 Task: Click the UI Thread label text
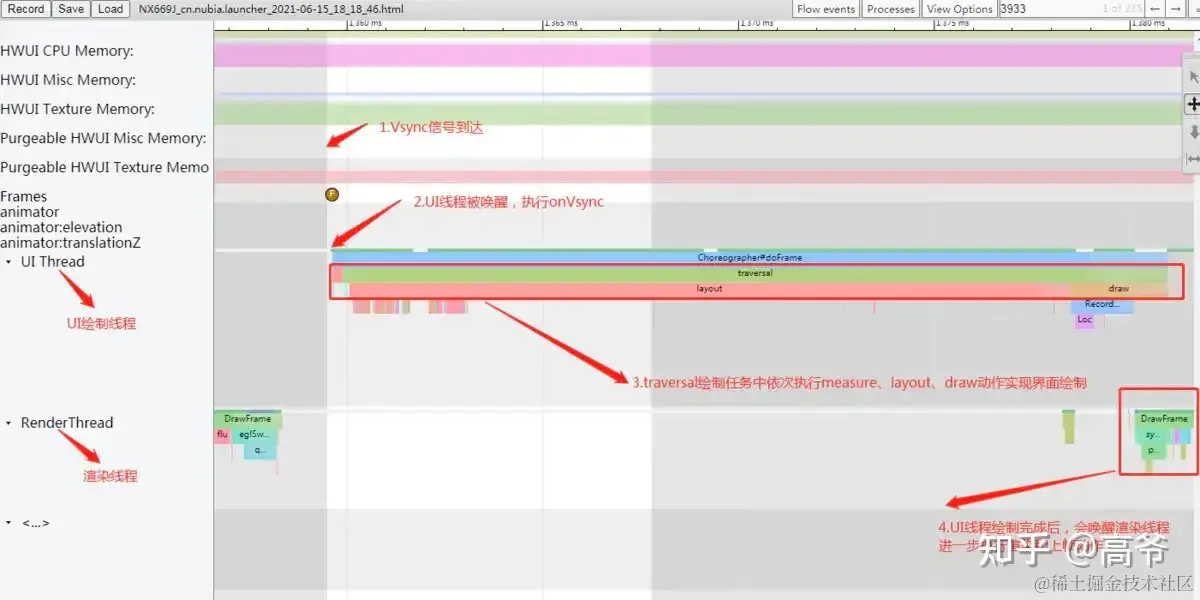(53, 262)
